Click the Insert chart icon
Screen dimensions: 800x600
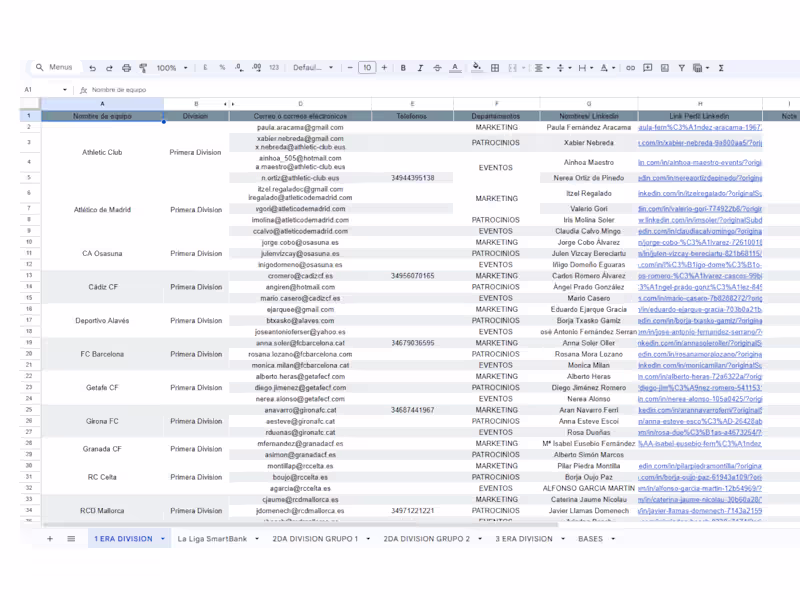click(665, 68)
